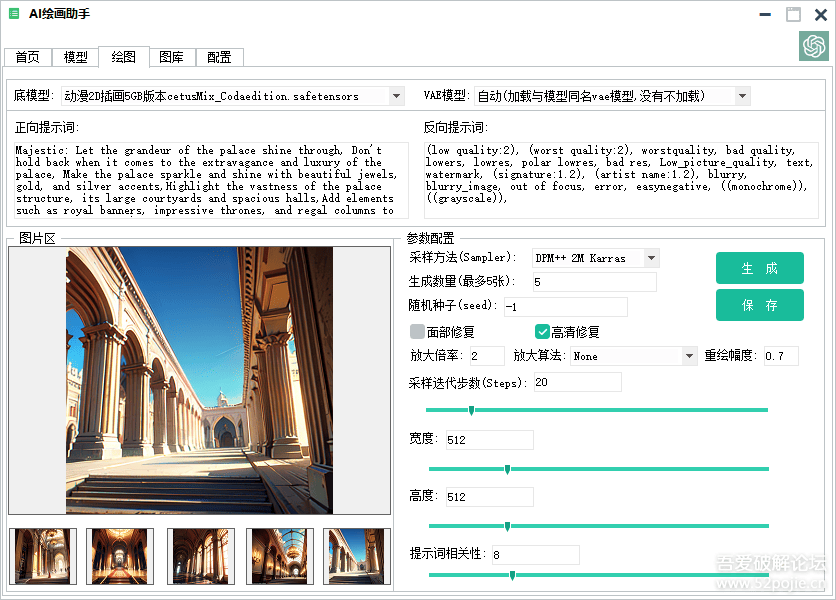The image size is (836, 600).
Task: Click the 保存 save button
Action: click(759, 305)
